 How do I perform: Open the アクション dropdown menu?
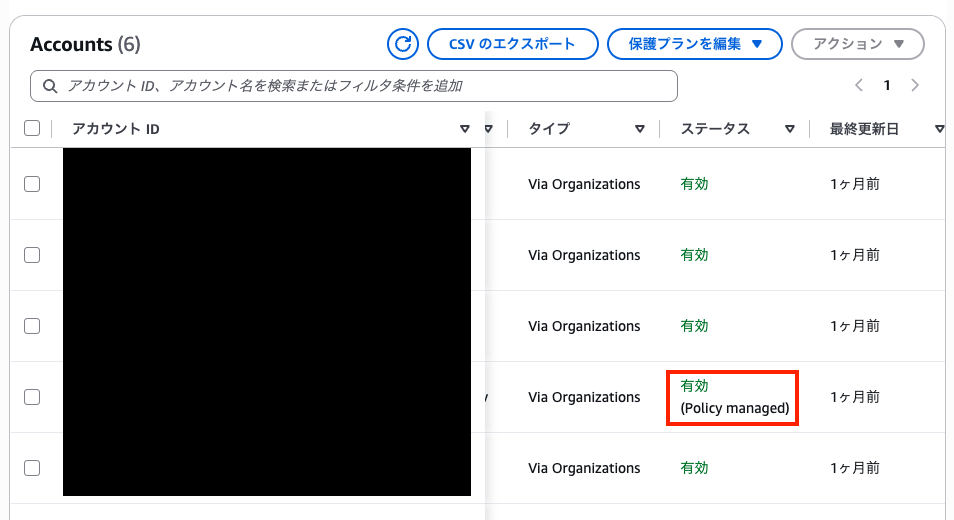858,44
